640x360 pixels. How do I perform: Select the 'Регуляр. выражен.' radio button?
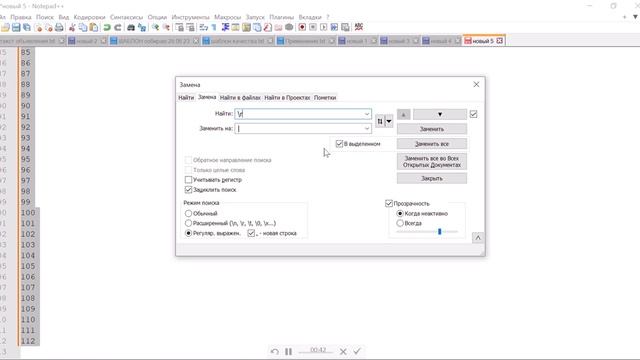point(188,233)
